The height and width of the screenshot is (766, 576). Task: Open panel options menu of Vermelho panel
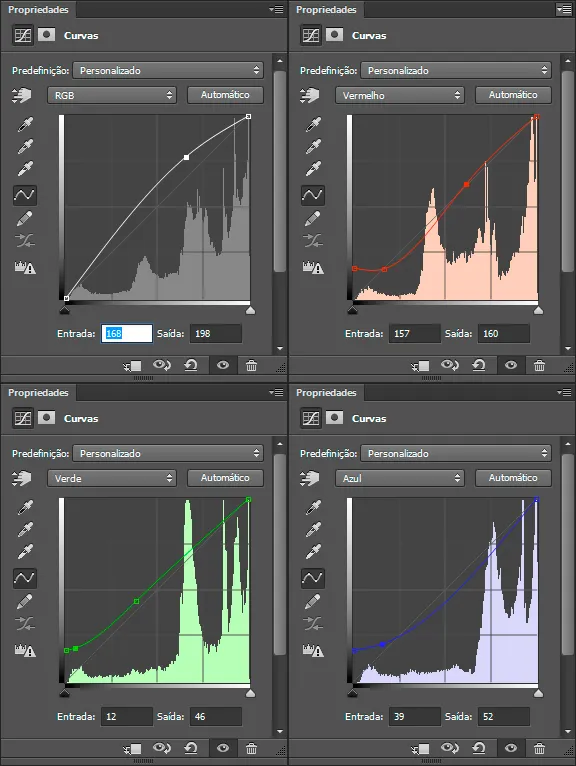click(x=564, y=9)
